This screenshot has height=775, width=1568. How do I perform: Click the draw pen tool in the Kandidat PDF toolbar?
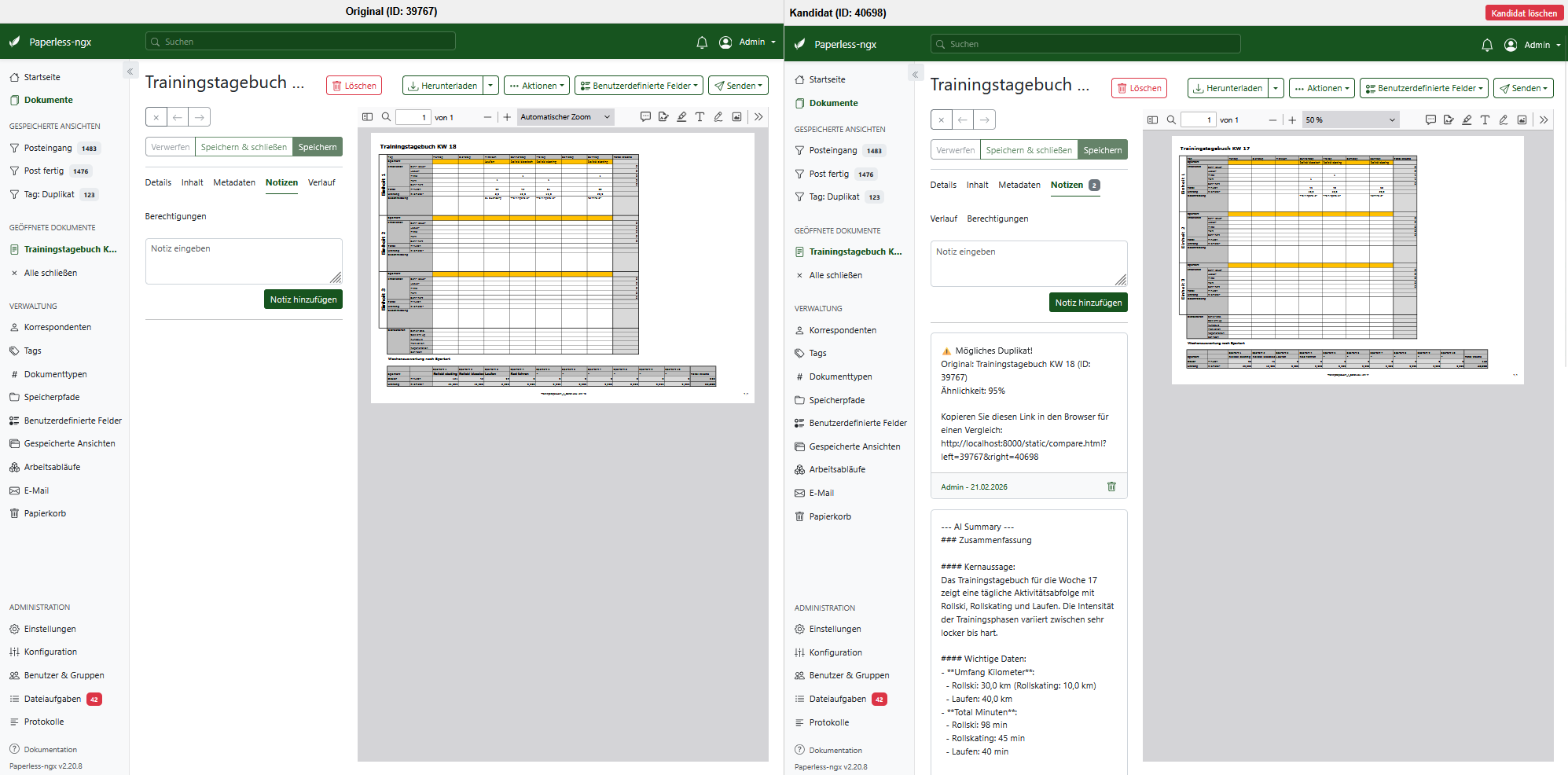[1503, 120]
